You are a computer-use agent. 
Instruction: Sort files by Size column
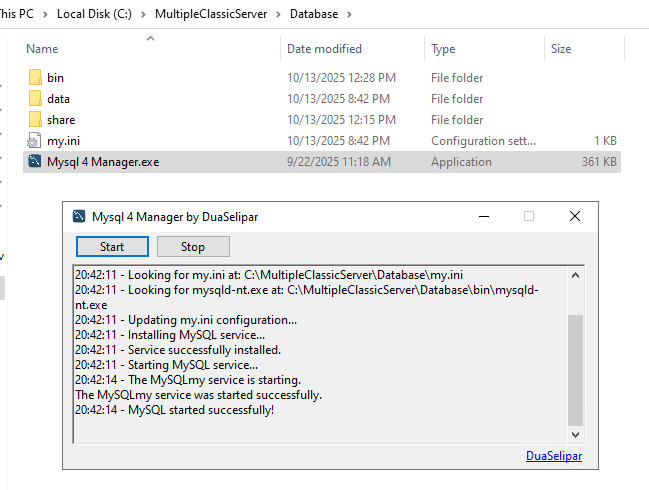pos(561,49)
